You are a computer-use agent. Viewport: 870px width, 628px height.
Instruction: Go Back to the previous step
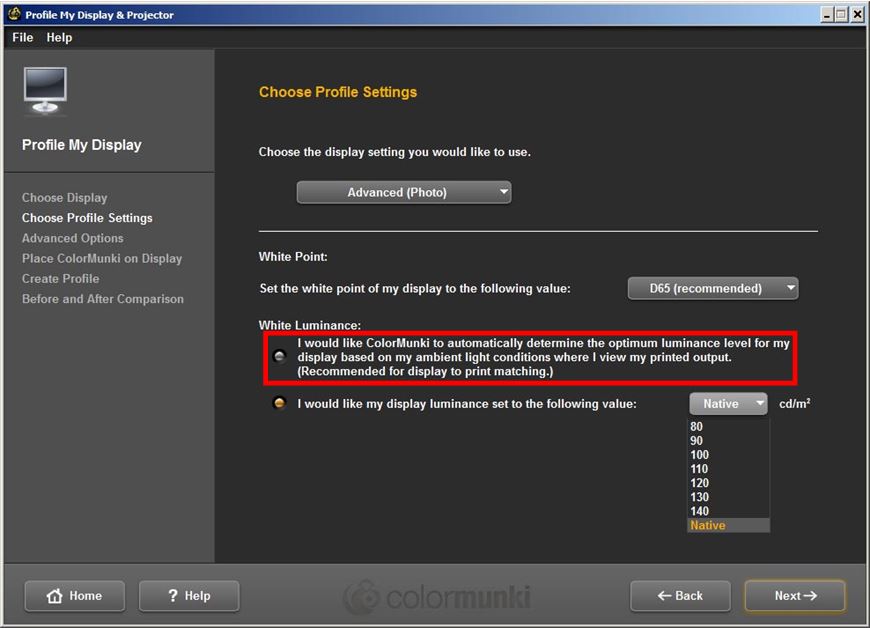680,596
